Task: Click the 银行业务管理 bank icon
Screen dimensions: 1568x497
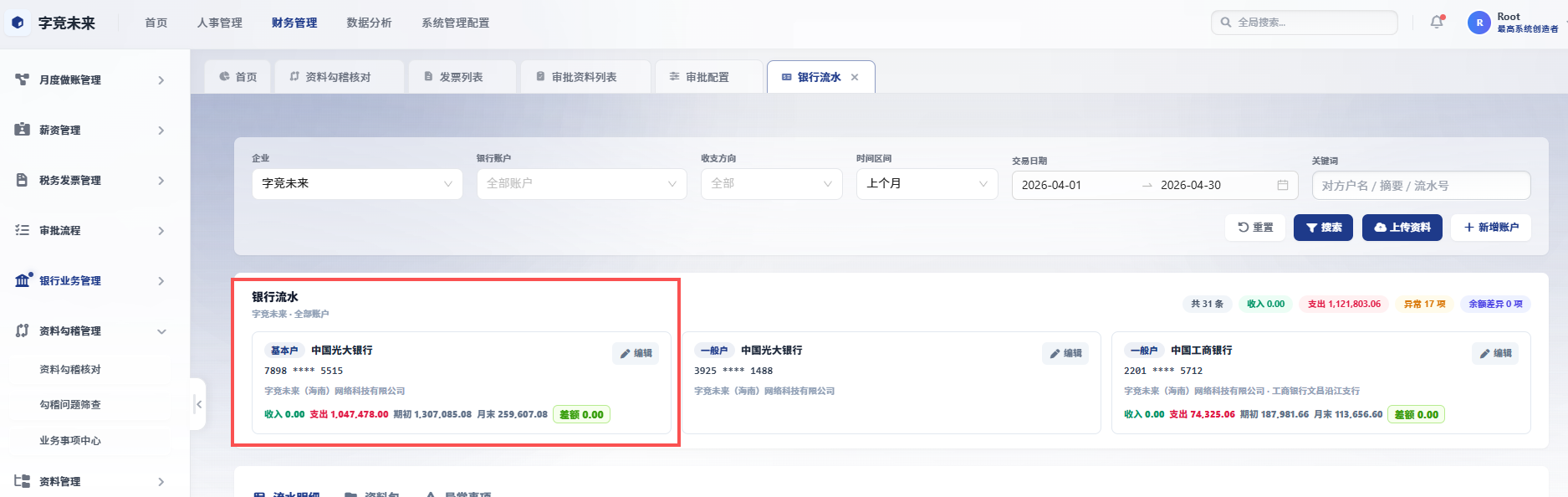Action: pos(23,280)
